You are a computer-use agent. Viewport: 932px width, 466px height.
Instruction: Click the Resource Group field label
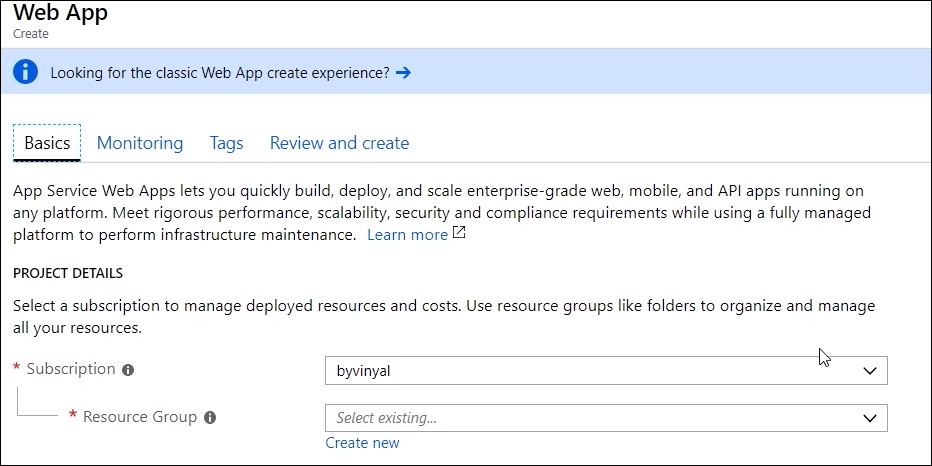click(140, 417)
